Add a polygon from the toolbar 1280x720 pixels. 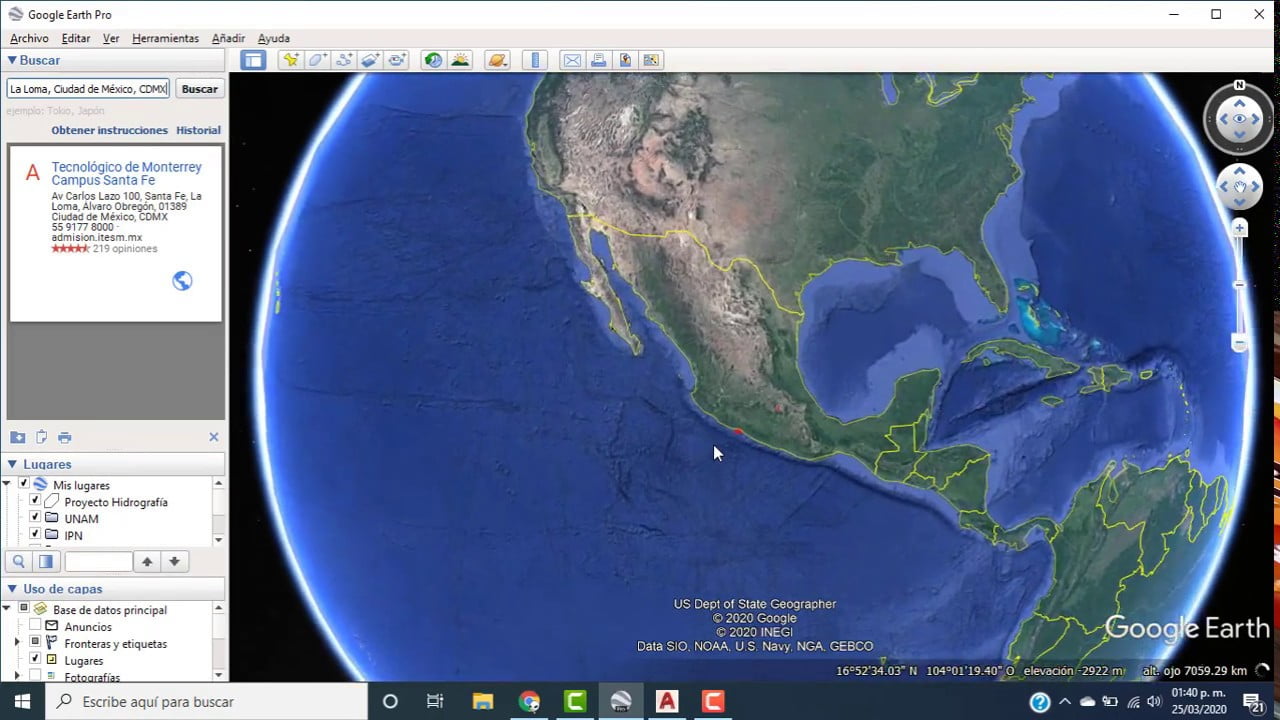point(318,60)
